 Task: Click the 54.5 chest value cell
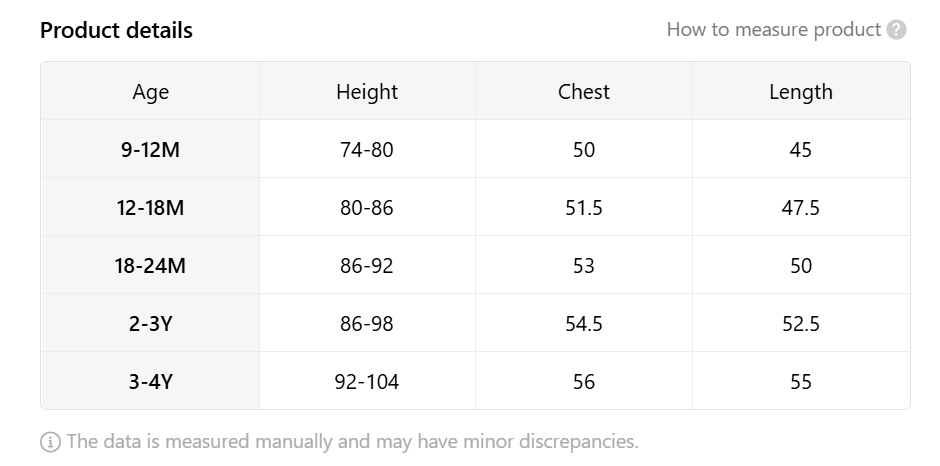coord(584,323)
